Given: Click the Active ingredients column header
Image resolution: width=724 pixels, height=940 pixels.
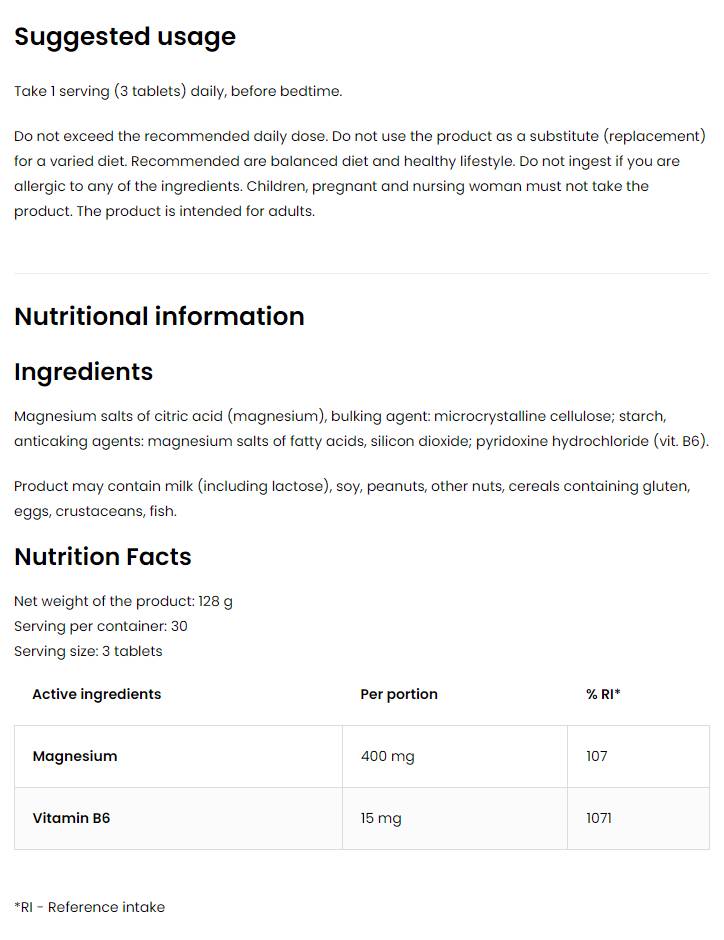Looking at the screenshot, I should (x=96, y=694).
